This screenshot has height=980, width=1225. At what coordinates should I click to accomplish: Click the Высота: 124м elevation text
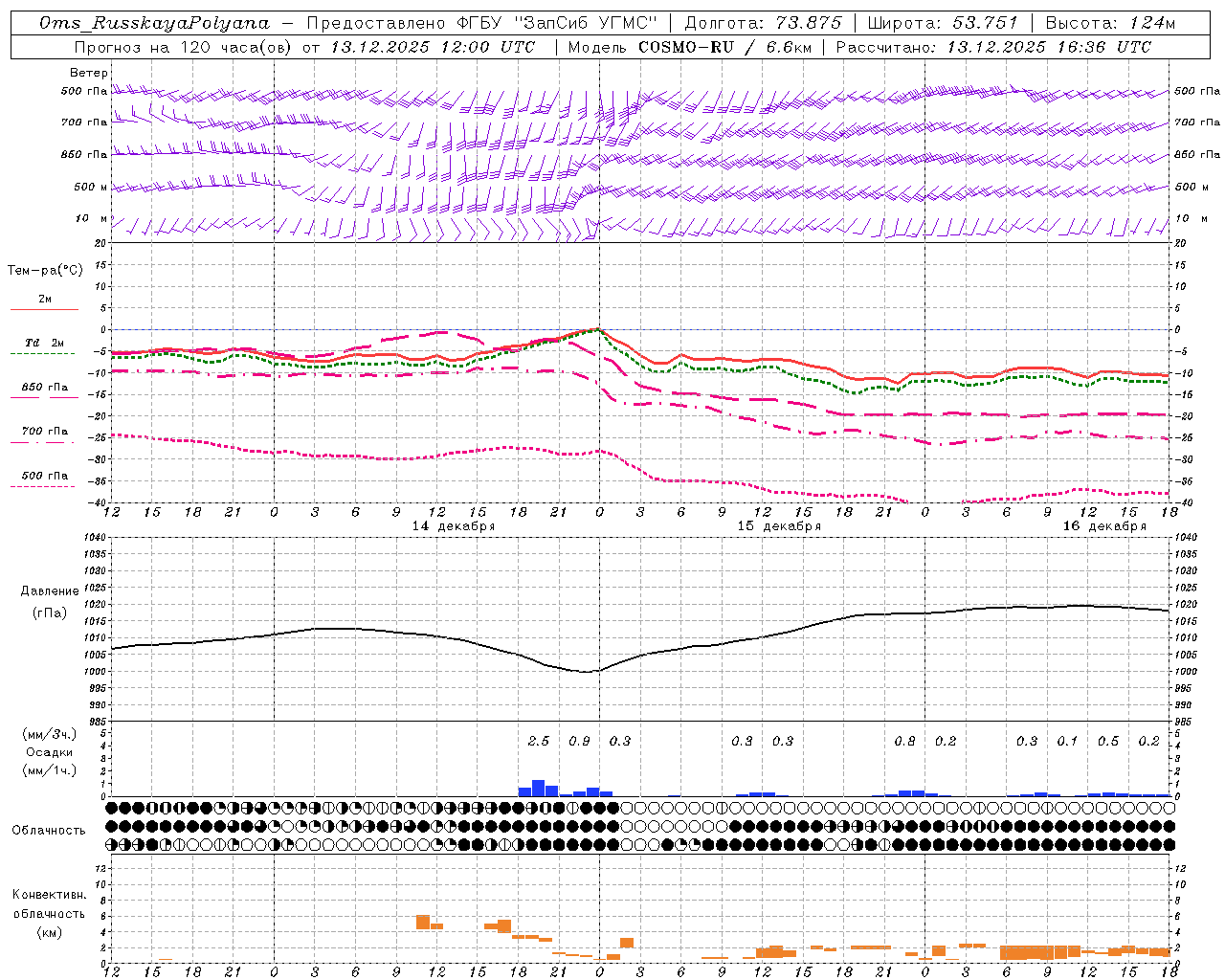click(x=1110, y=23)
